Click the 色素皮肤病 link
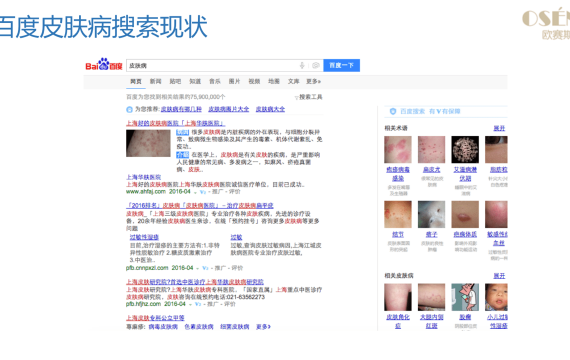This screenshot has width=570, height=360. click(x=199, y=327)
